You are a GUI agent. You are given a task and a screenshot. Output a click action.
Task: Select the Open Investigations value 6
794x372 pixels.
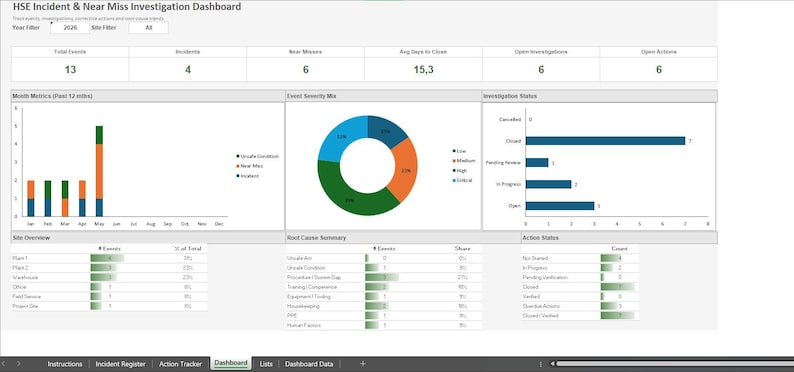point(541,69)
